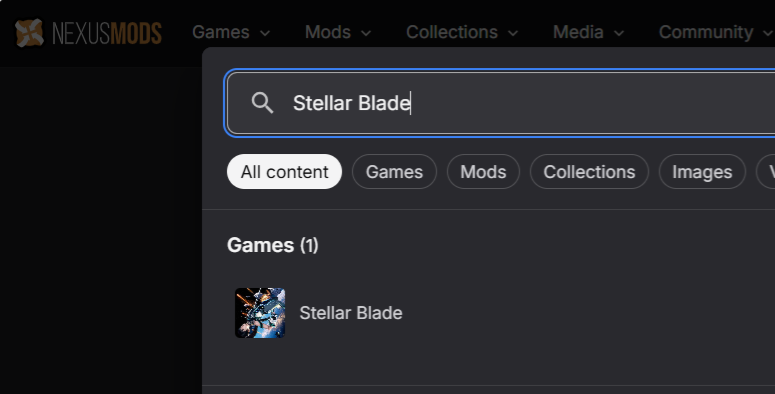Open the Games navigation menu
Image resolution: width=775 pixels, height=394 pixels.
[x=231, y=32]
